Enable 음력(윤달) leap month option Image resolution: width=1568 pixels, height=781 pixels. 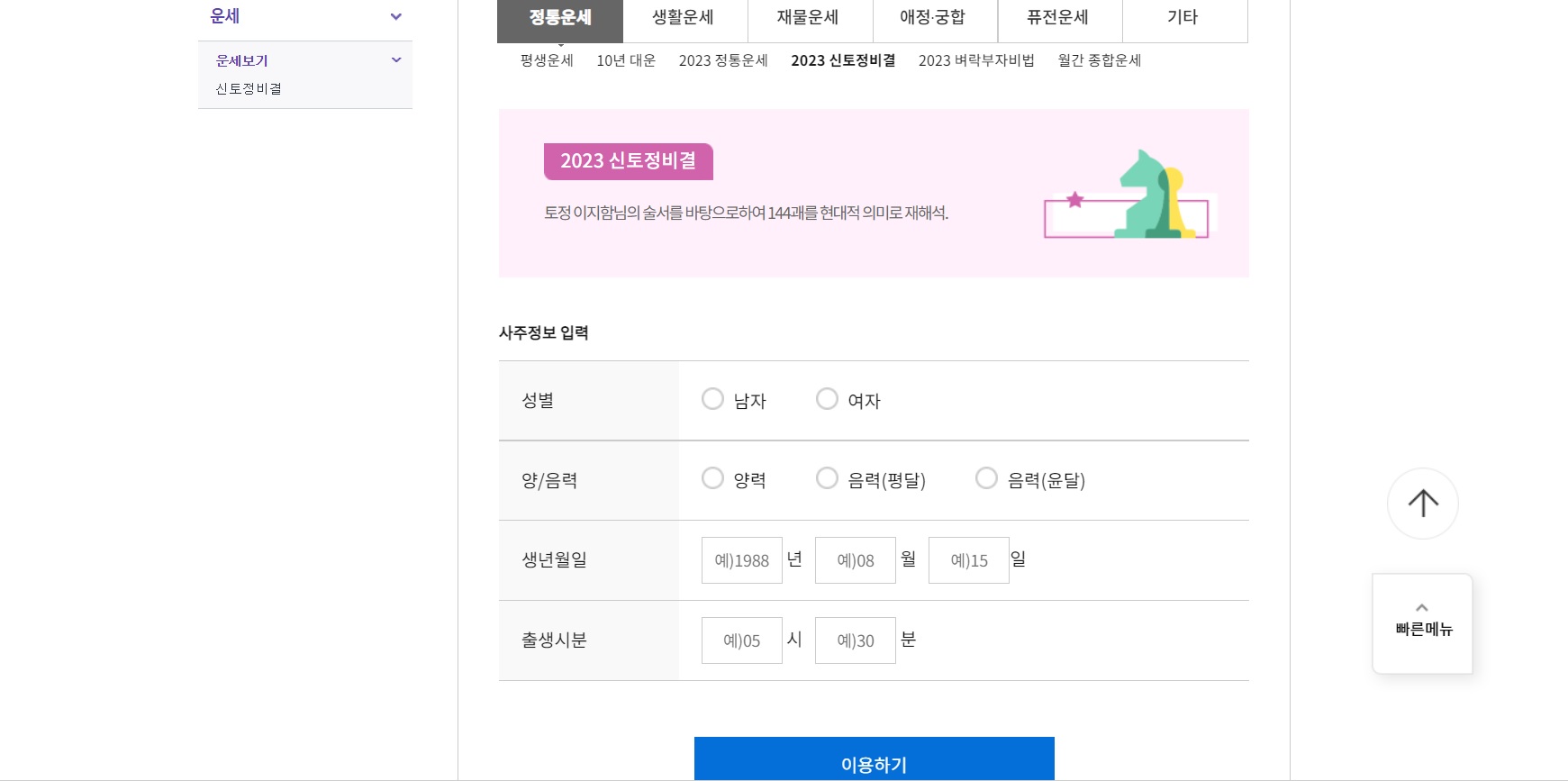[985, 478]
